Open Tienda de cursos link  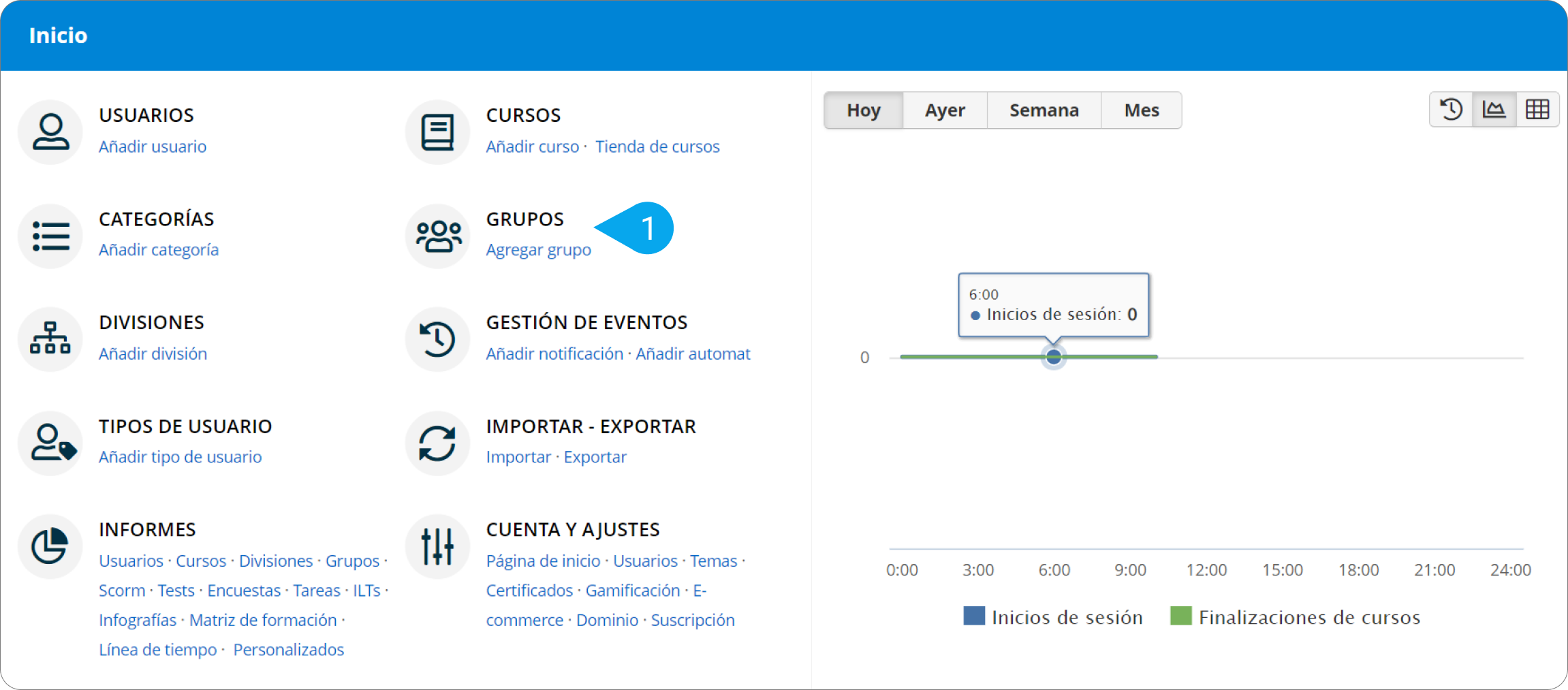coord(657,146)
